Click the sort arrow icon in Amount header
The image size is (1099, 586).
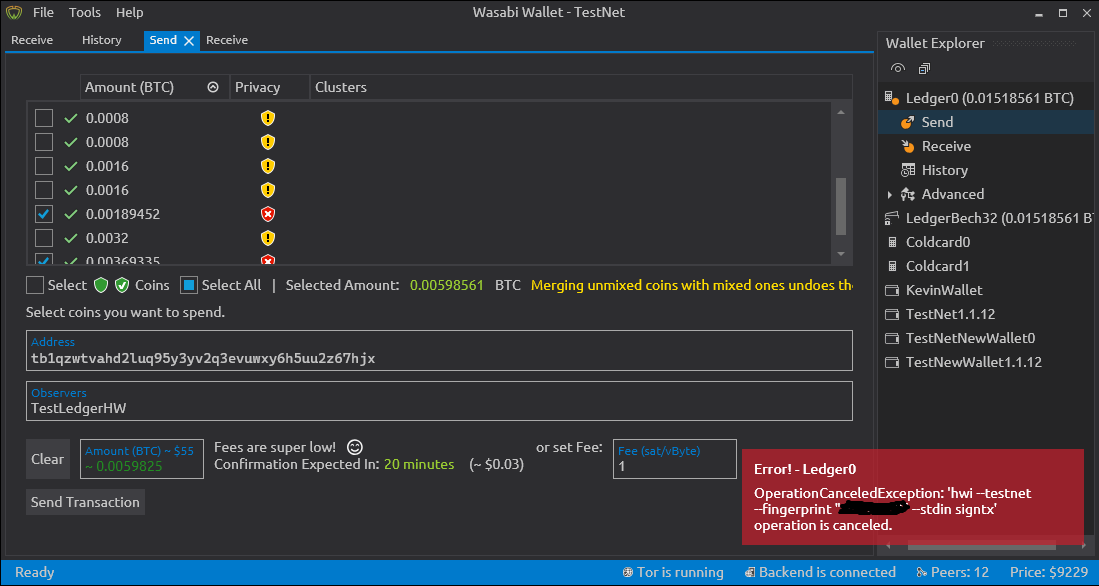click(213, 88)
